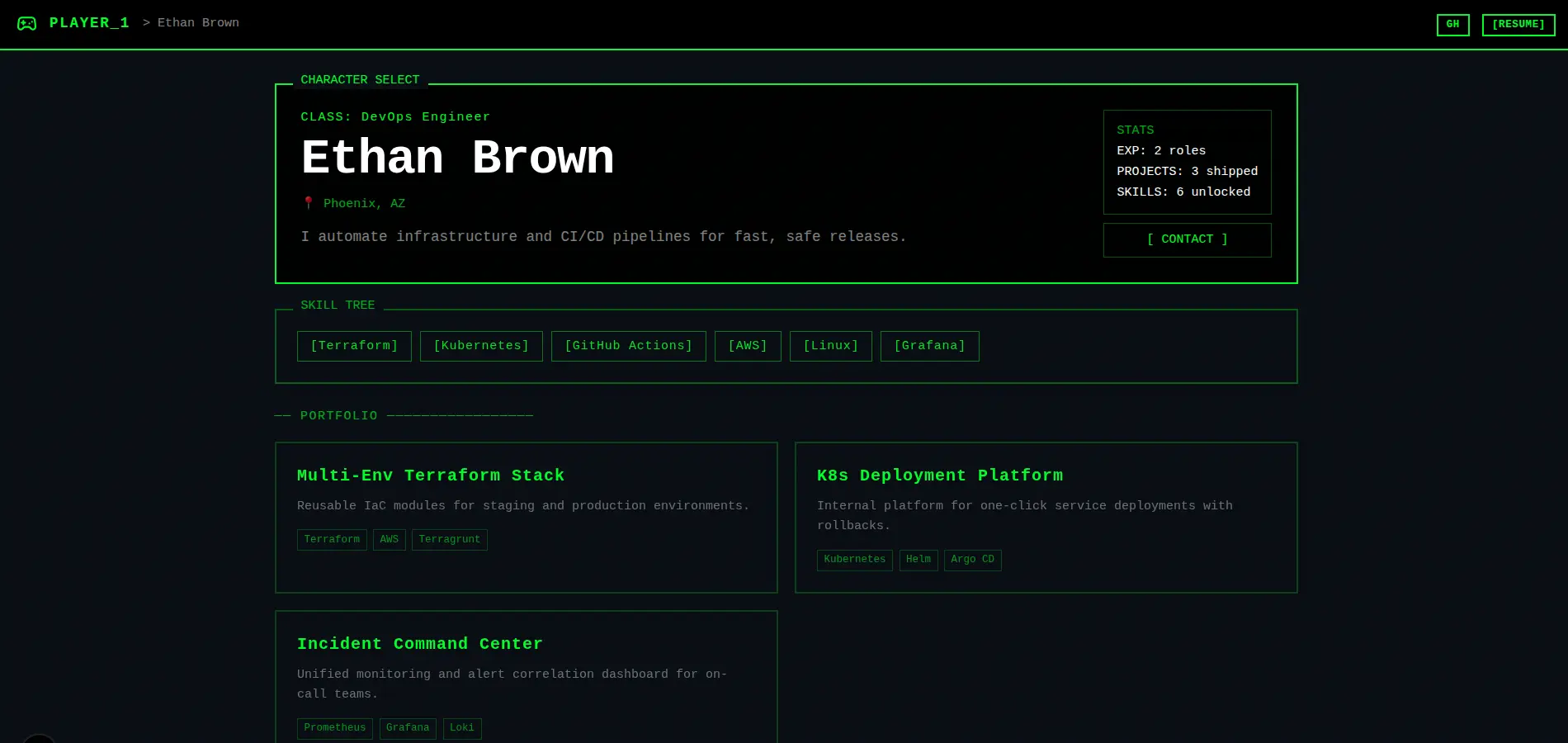The height and width of the screenshot is (743, 1568).
Task: Click the Helm project tag
Action: tap(918, 560)
